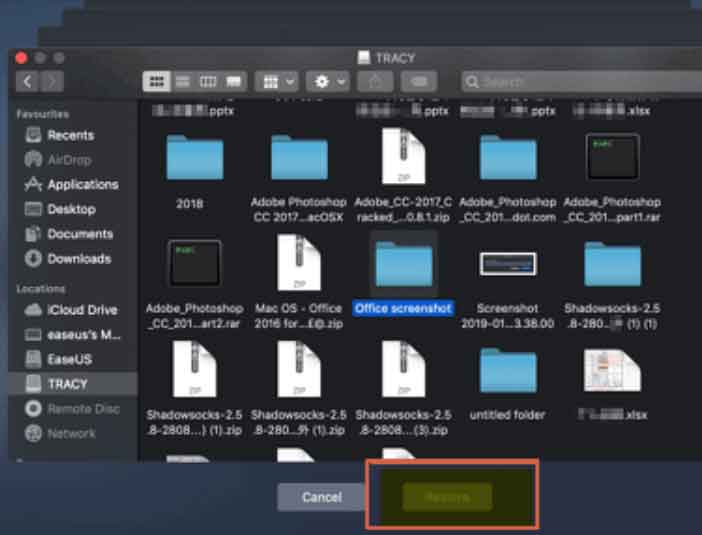
Task: Select the Office screenshot folder
Action: (x=403, y=263)
